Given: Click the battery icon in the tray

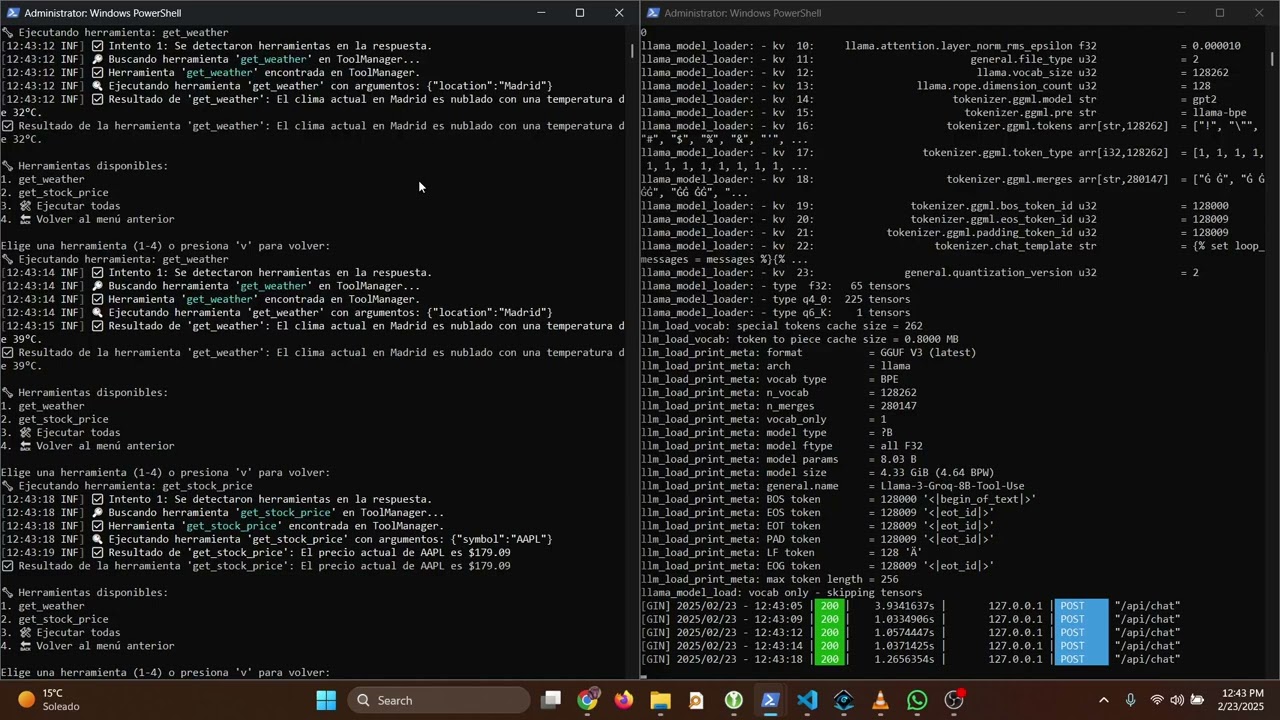Looking at the screenshot, I should [x=1198, y=700].
